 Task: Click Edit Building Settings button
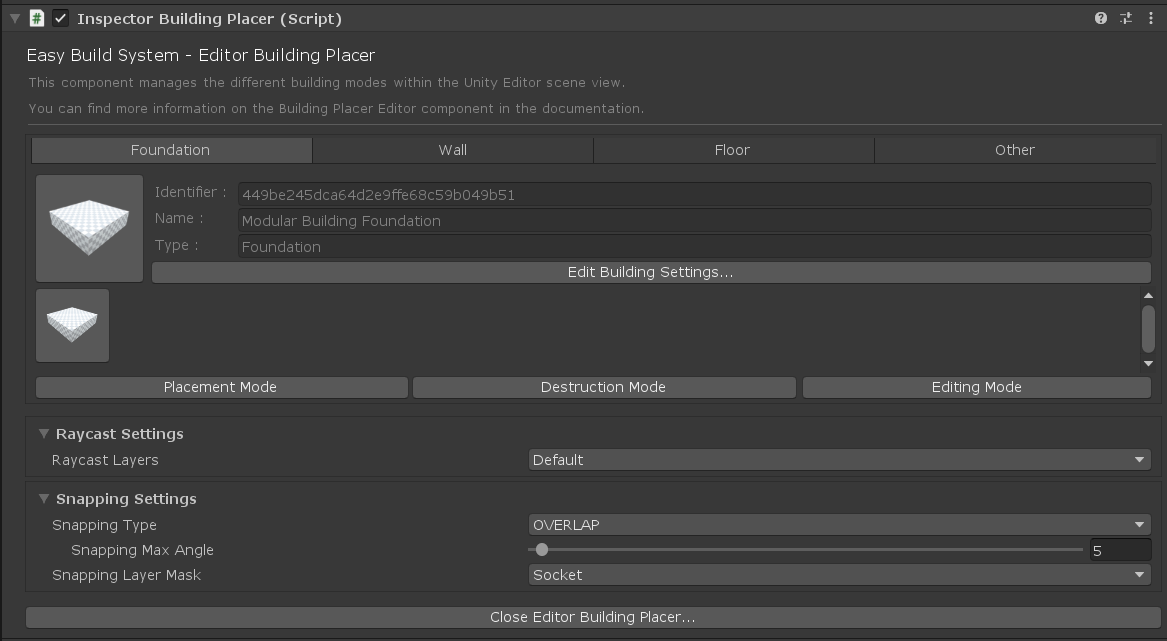point(650,272)
